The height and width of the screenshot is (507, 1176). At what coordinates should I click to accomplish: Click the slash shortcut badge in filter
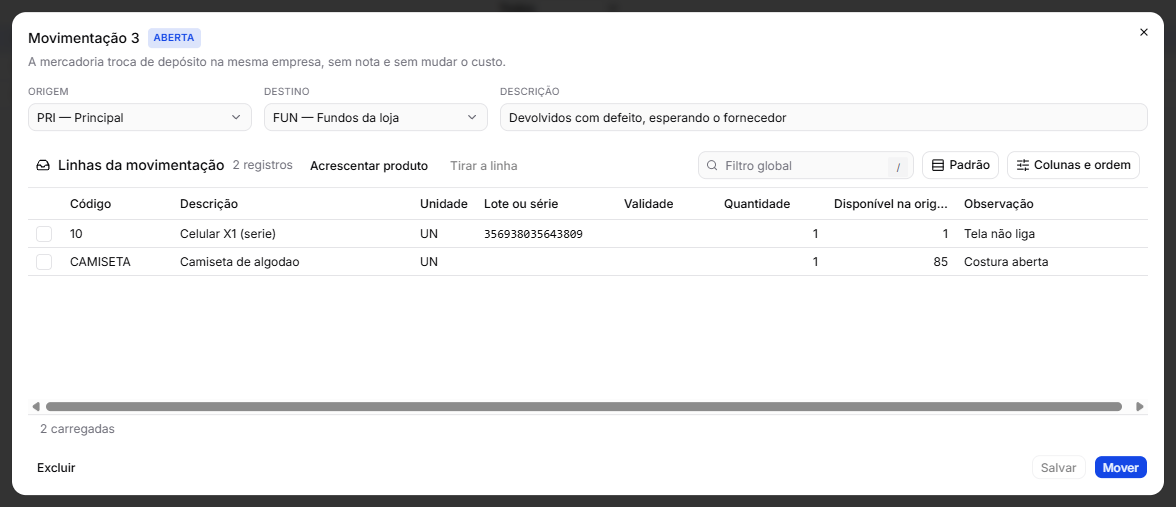pyautogui.click(x=897, y=166)
